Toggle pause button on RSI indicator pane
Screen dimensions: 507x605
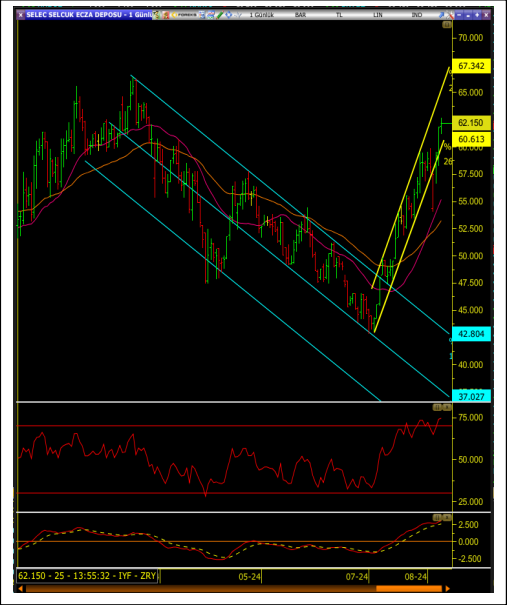point(437,407)
